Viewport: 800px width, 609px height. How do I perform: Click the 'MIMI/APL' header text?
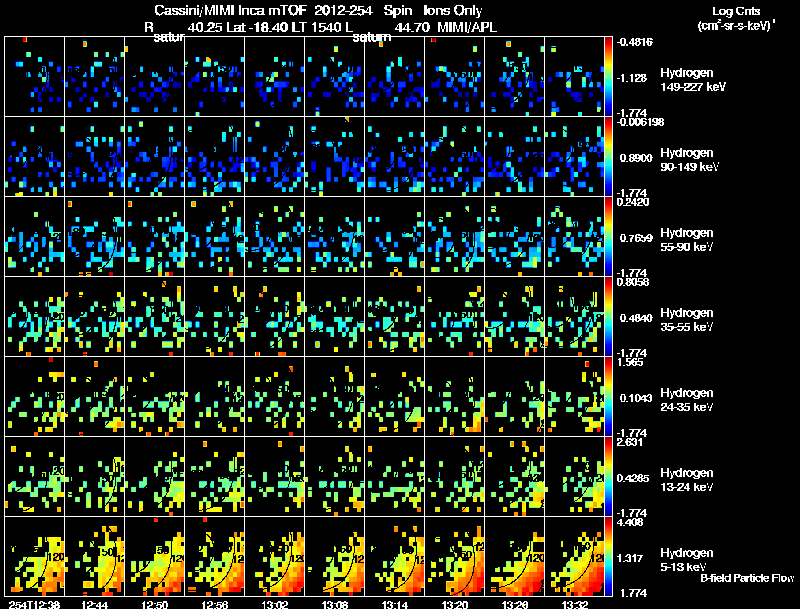tap(467, 27)
